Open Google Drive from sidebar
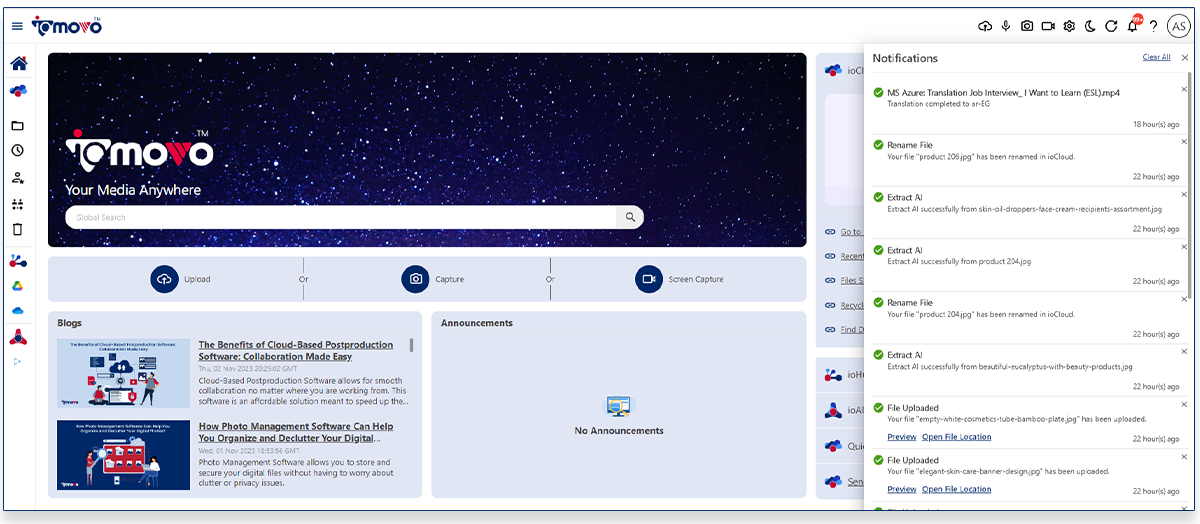The image size is (1200, 524). (17, 286)
